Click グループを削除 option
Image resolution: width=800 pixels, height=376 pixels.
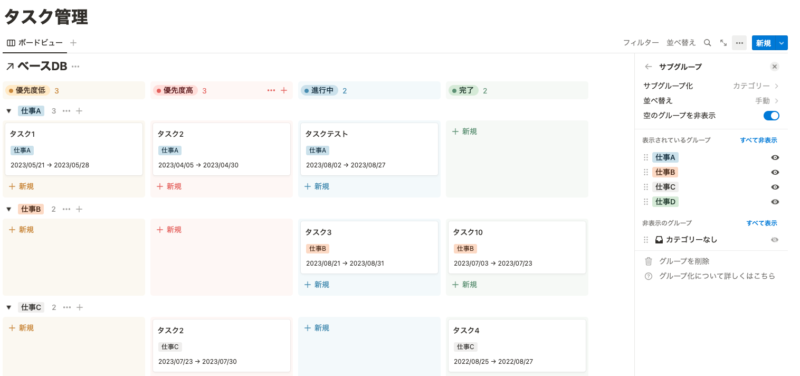[684, 261]
